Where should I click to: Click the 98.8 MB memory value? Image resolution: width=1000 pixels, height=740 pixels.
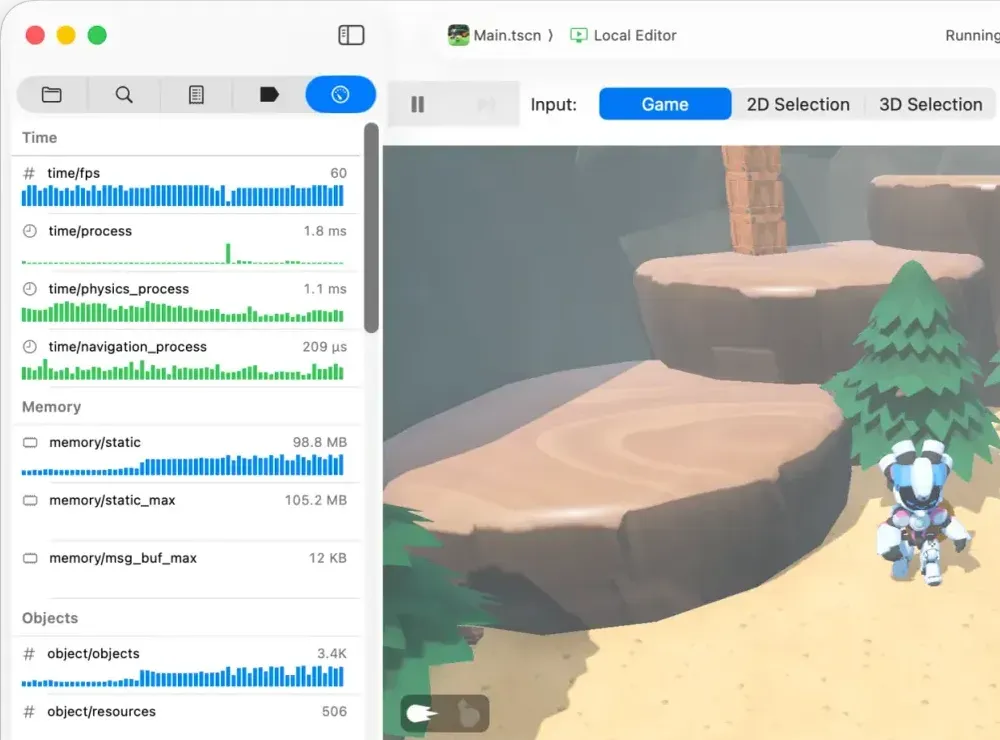320,442
